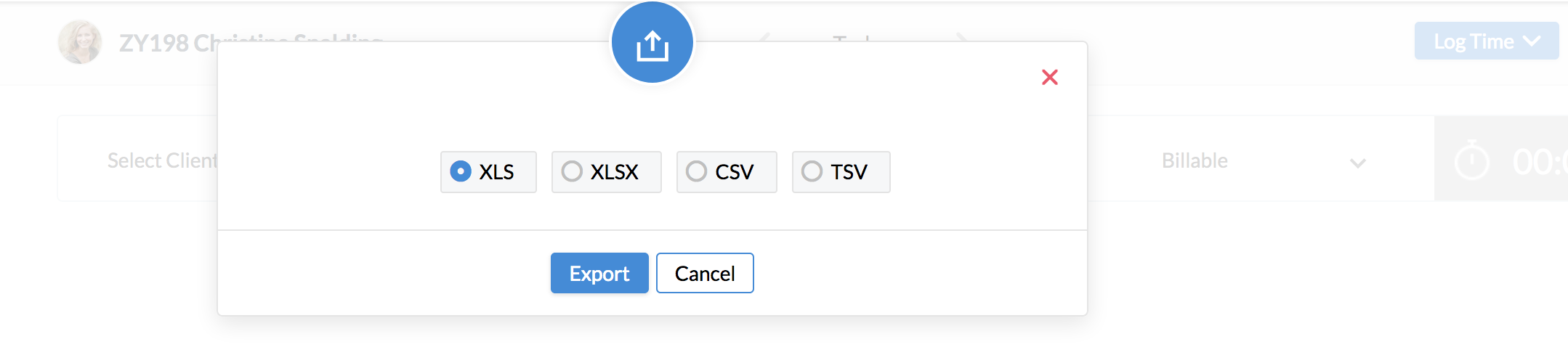Click the timer's 00: time display
The height and width of the screenshot is (363, 1568).
(1539, 162)
